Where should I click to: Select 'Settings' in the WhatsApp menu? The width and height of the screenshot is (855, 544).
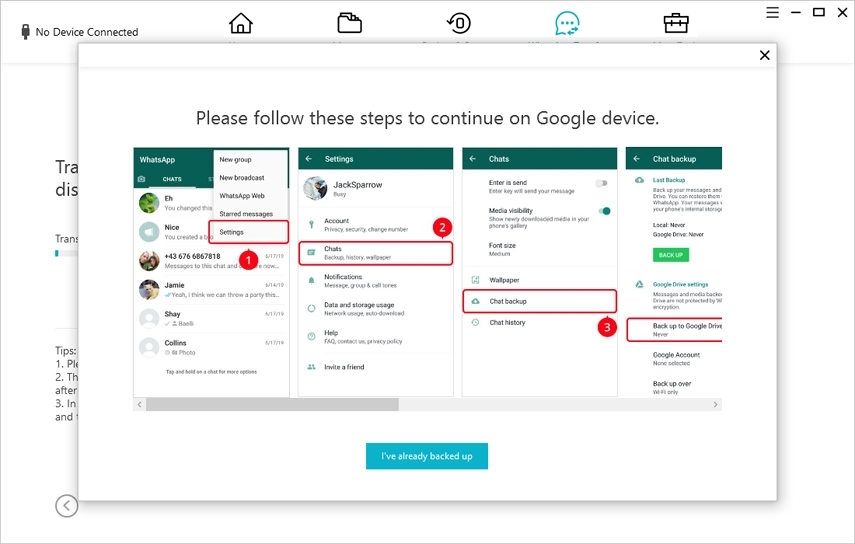pos(249,232)
